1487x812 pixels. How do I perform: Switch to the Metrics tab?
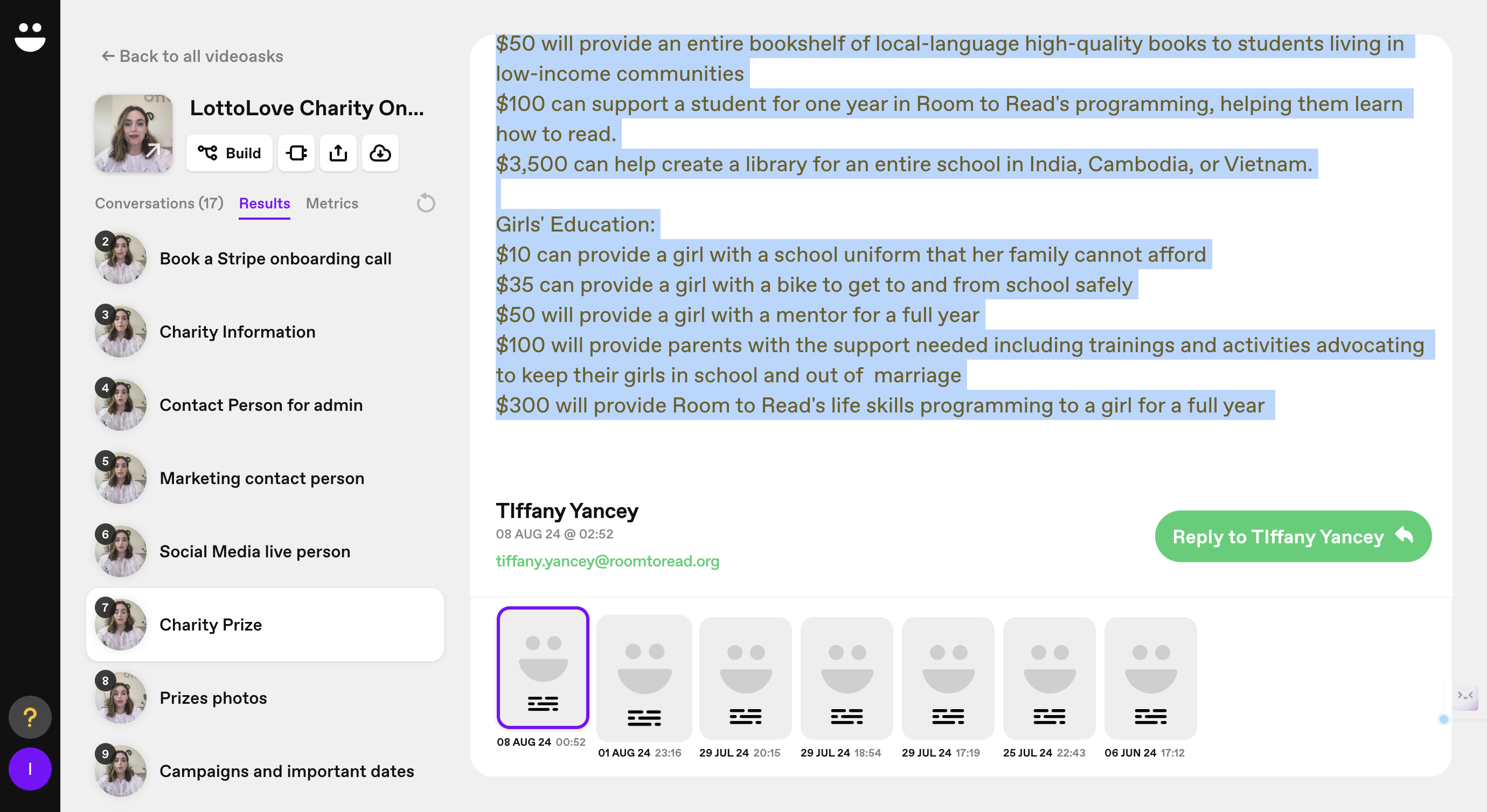tap(332, 203)
